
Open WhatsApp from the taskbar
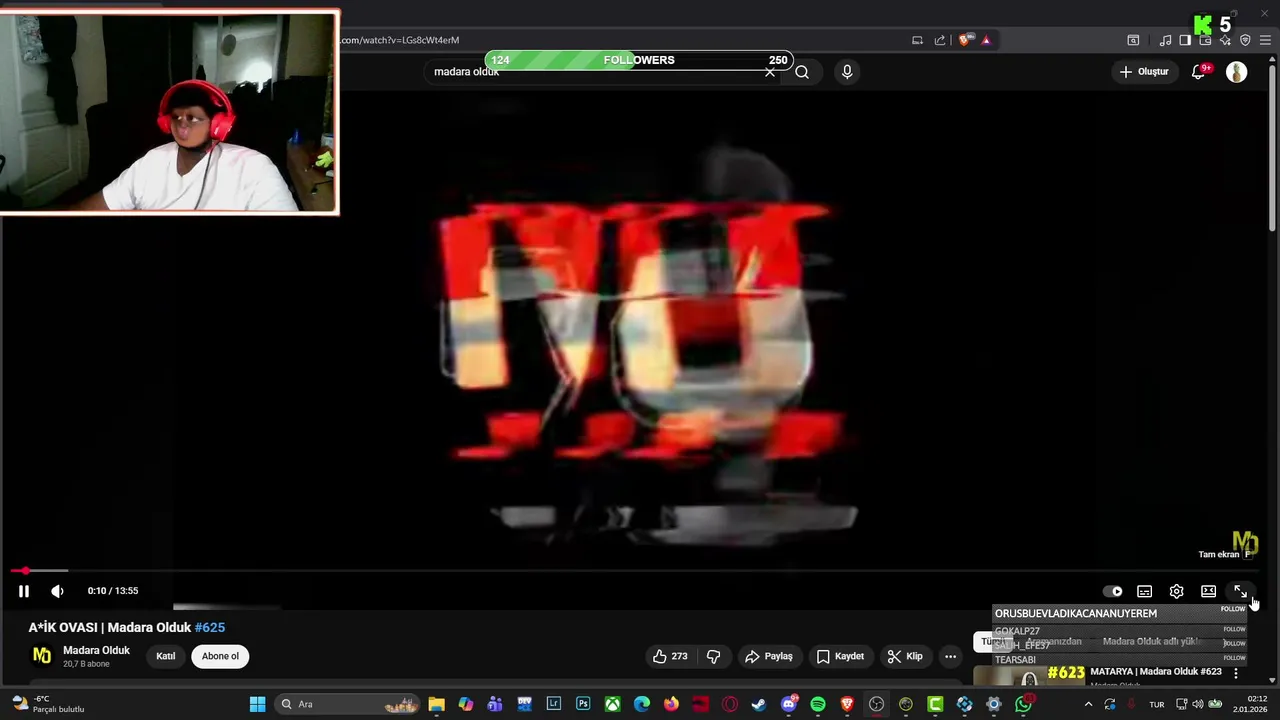[1023, 704]
